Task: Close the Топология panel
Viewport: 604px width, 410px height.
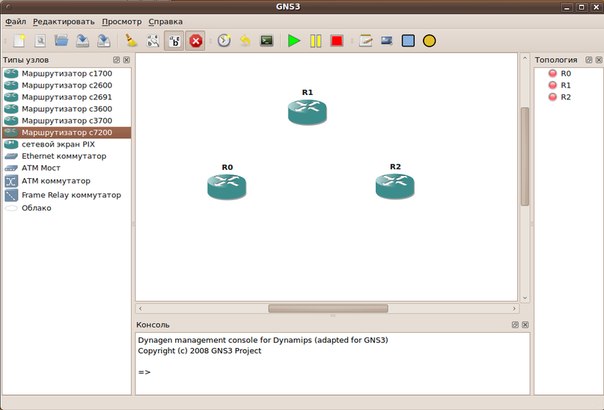Action: click(599, 60)
